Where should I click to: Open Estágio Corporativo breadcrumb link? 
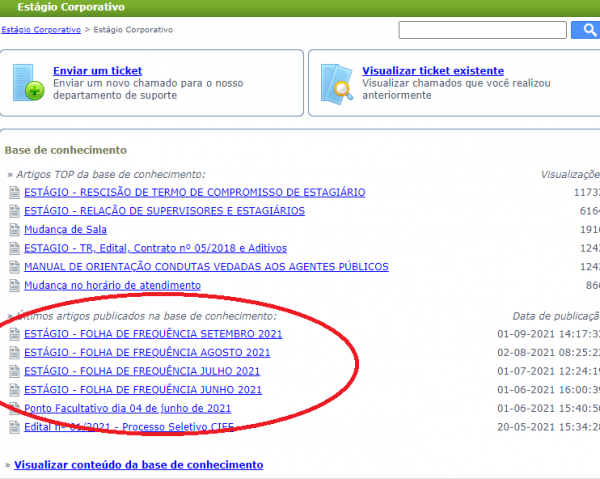click(x=41, y=30)
